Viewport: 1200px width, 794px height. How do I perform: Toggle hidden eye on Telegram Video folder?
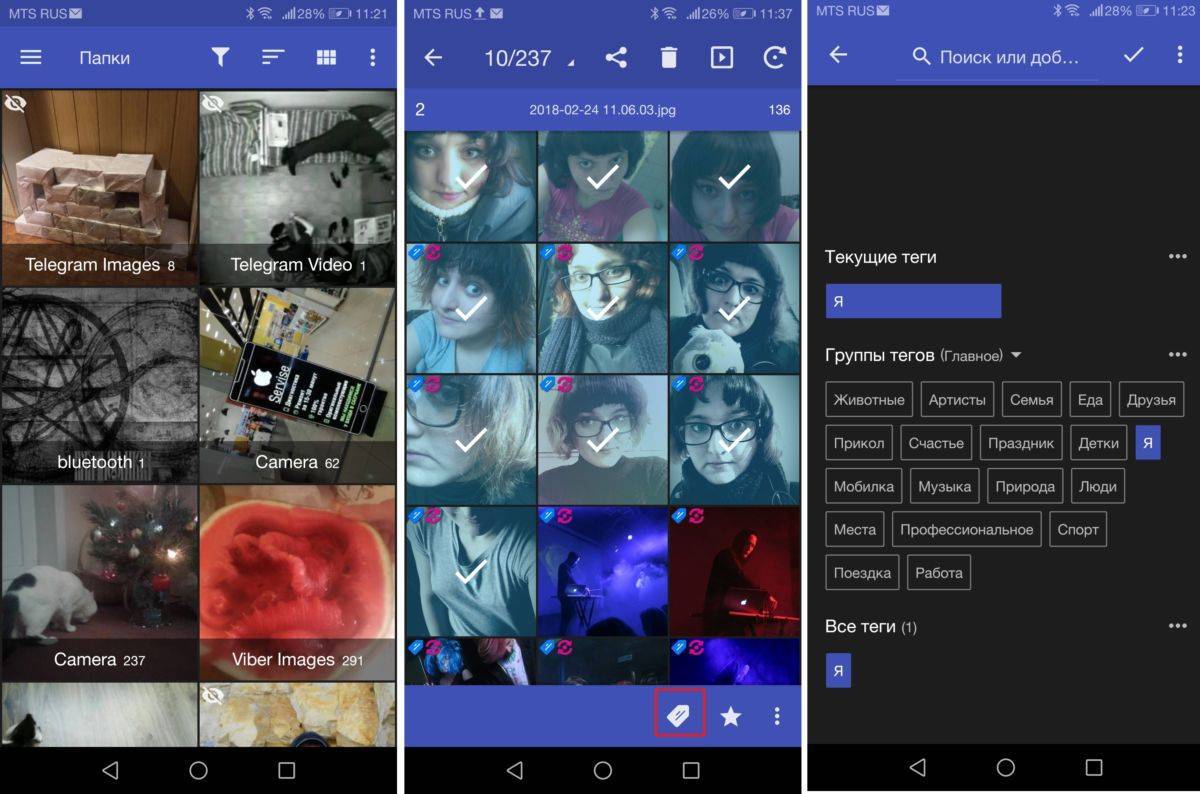(213, 103)
